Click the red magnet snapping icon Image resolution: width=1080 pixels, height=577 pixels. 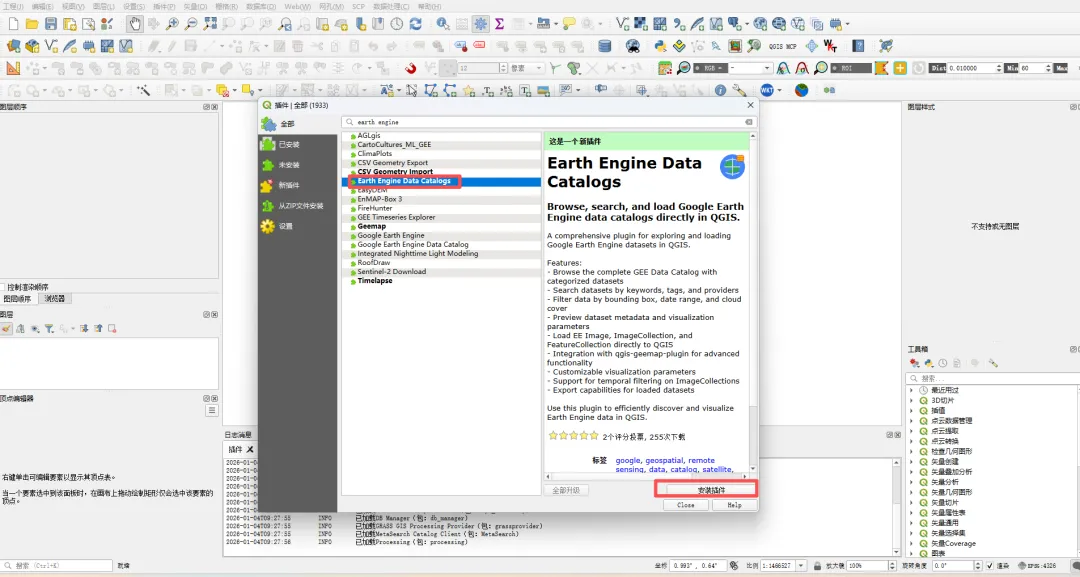411,68
